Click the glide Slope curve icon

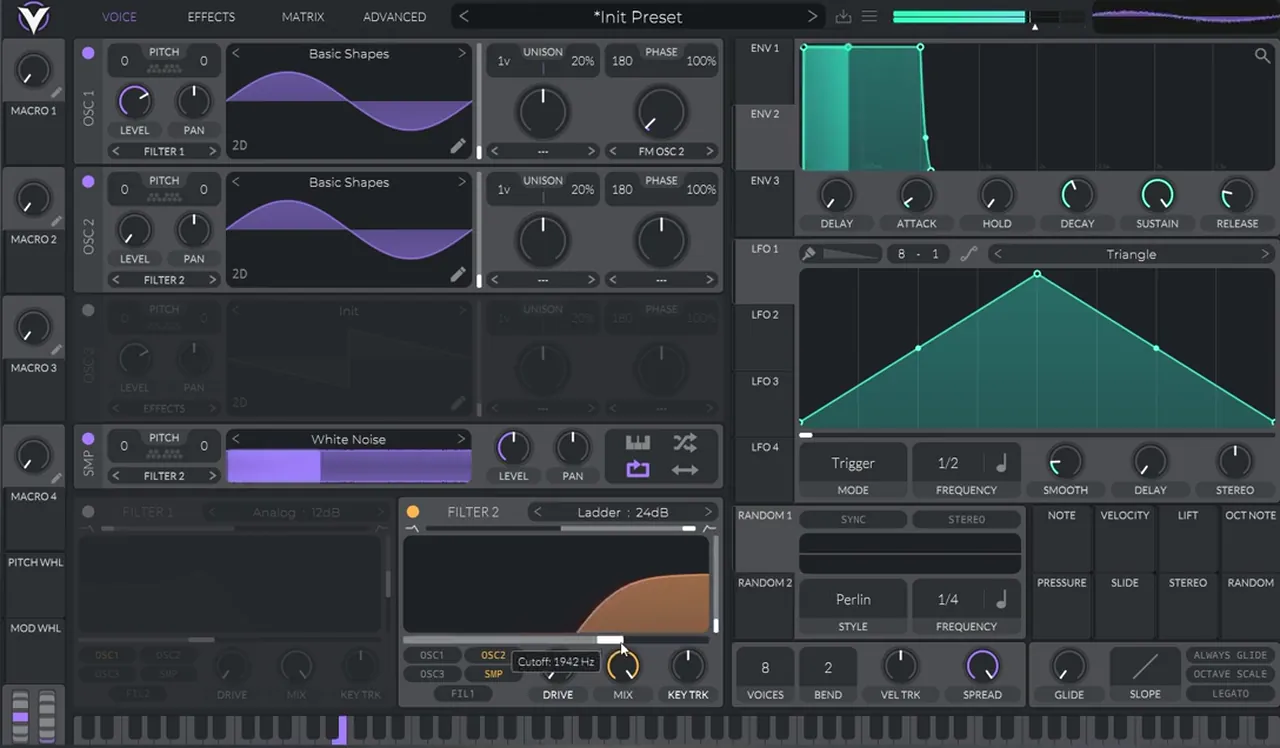1145,666
